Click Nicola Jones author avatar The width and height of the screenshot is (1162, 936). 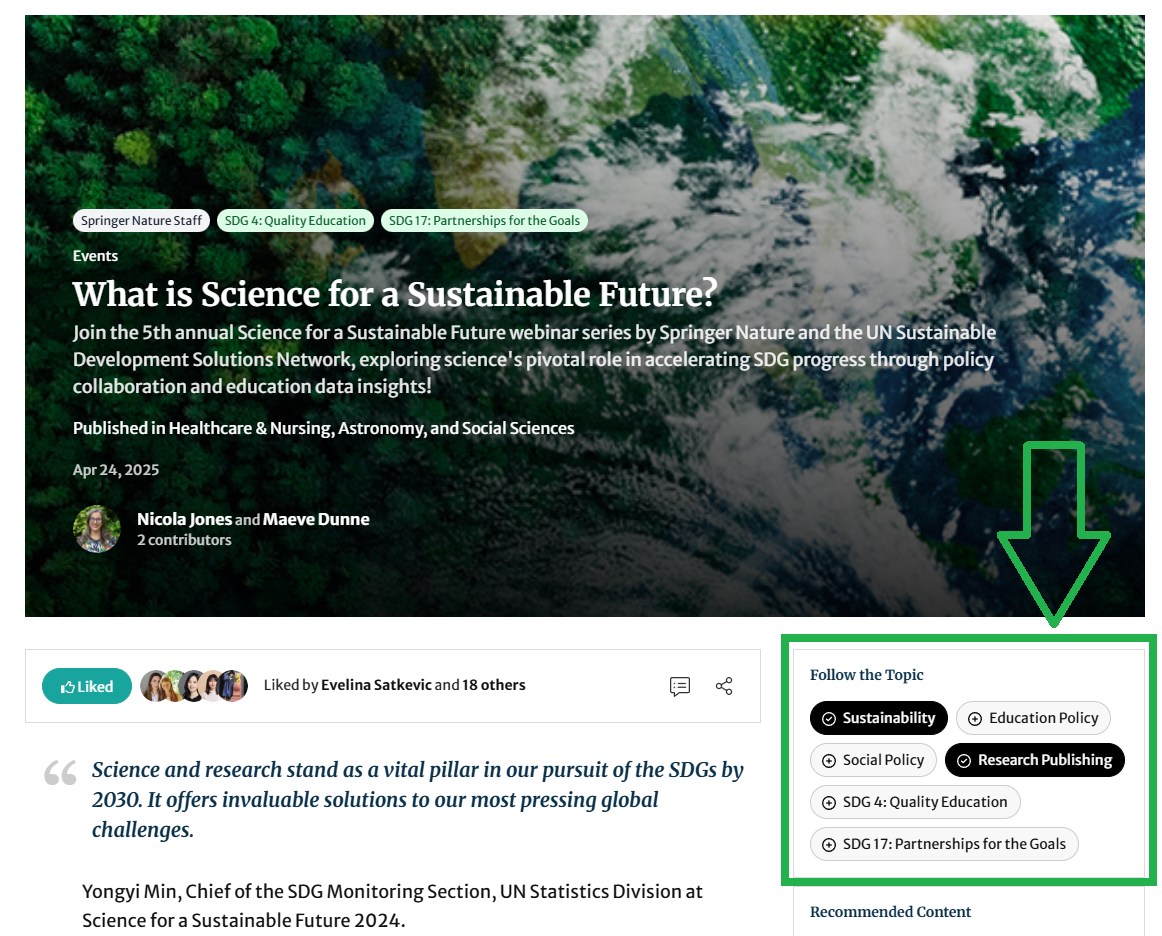point(97,529)
